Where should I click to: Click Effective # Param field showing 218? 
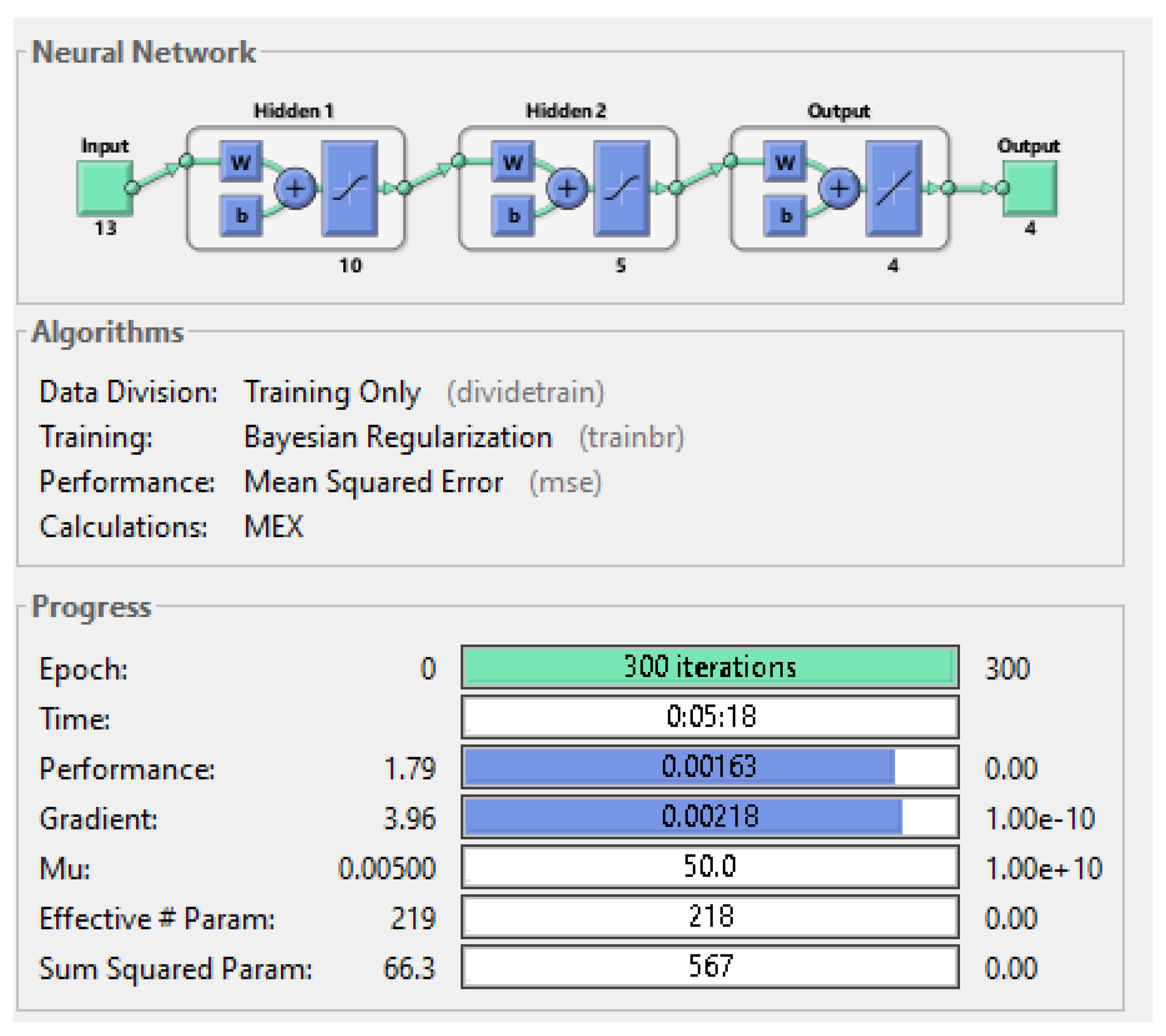click(709, 916)
